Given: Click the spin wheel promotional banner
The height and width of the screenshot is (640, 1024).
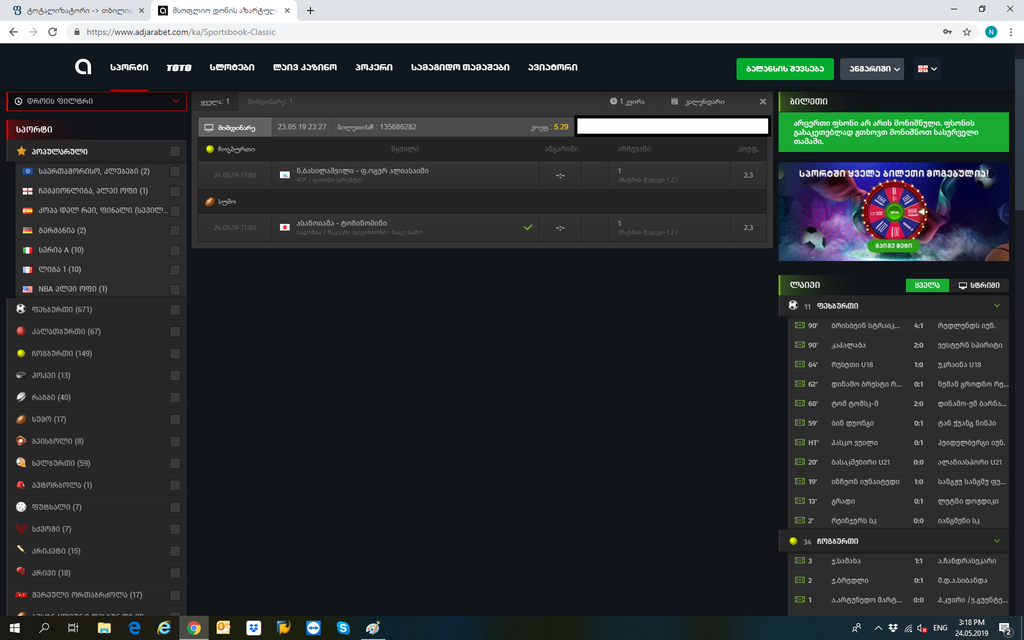Looking at the screenshot, I should point(893,212).
